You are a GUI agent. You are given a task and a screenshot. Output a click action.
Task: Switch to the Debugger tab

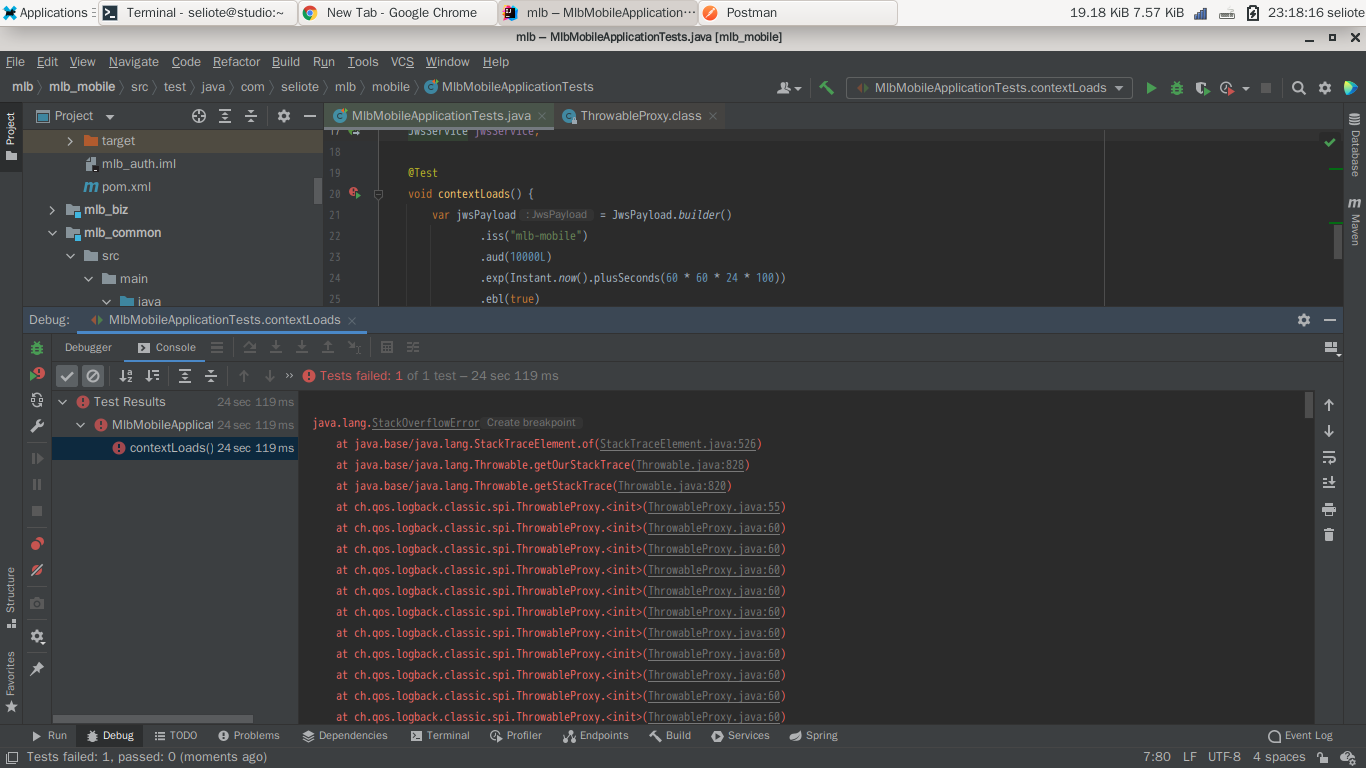(89, 348)
